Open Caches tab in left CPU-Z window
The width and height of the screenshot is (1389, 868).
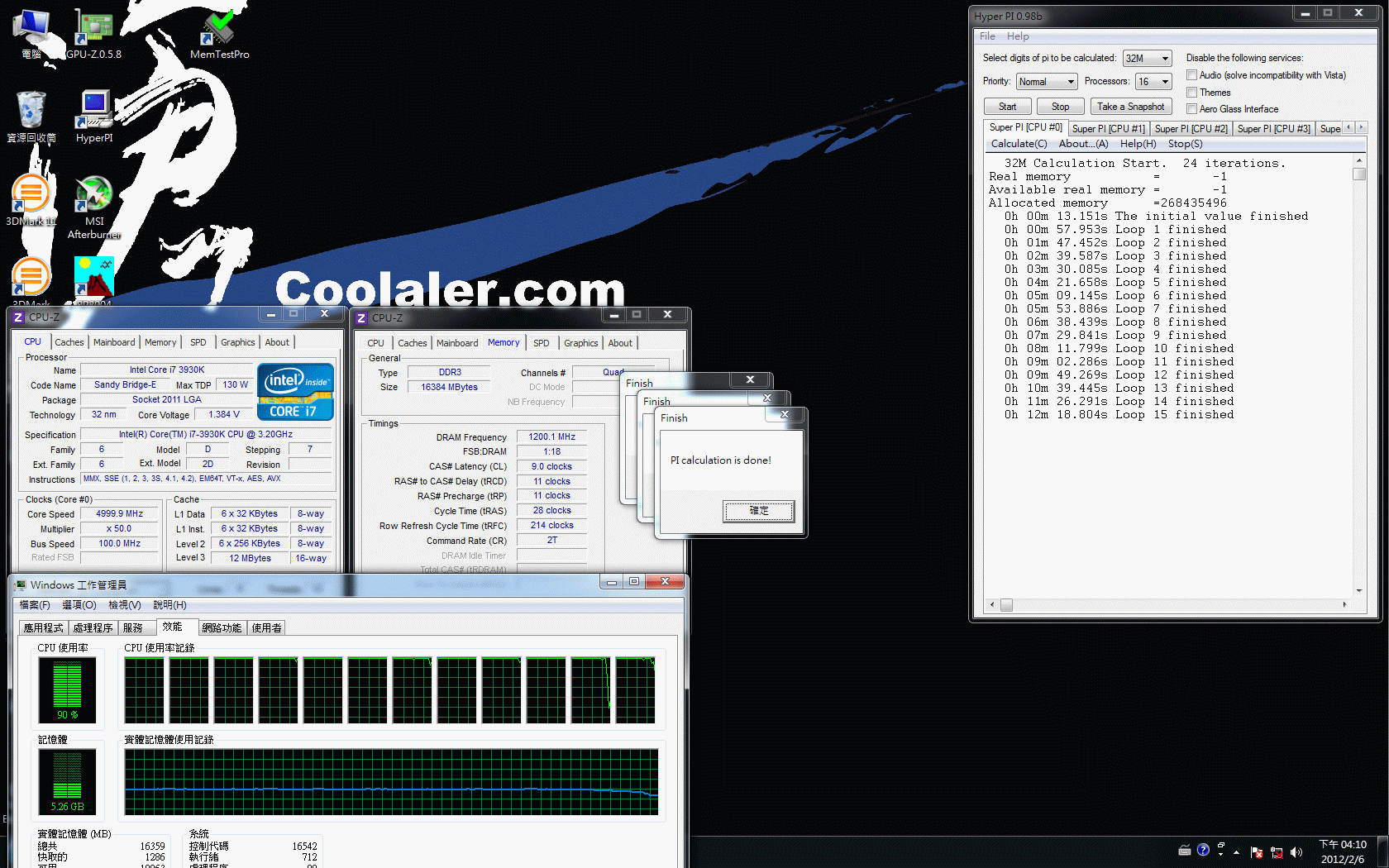point(69,342)
